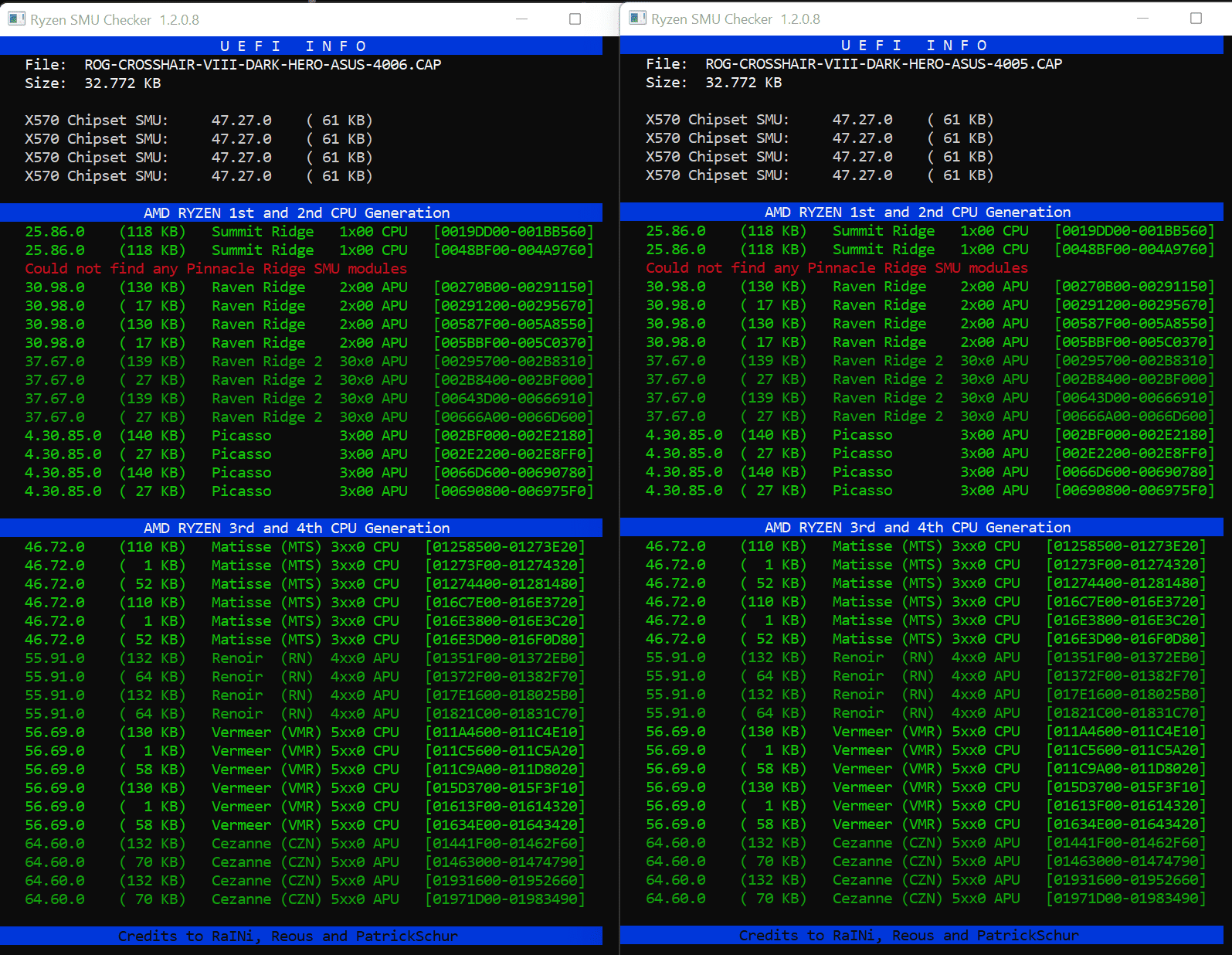The image size is (1232, 955).
Task: Click address [0019DD00-001BB560] in the 4006 window
Action: tap(514, 232)
